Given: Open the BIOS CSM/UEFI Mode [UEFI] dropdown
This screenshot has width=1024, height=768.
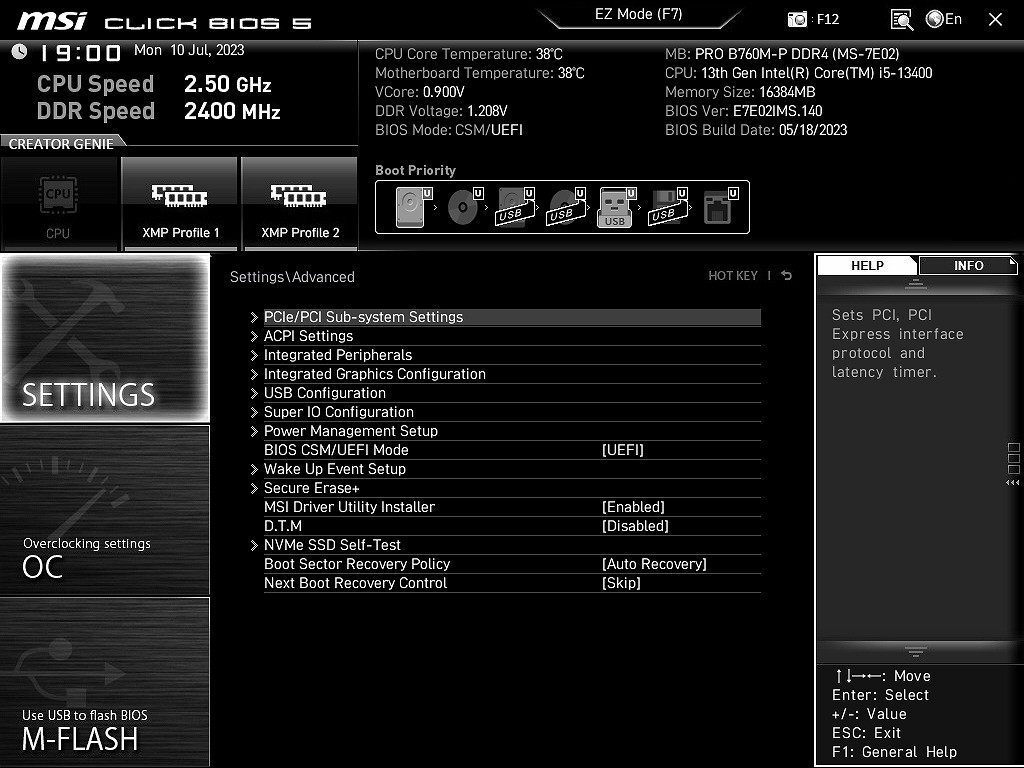Looking at the screenshot, I should pos(622,450).
